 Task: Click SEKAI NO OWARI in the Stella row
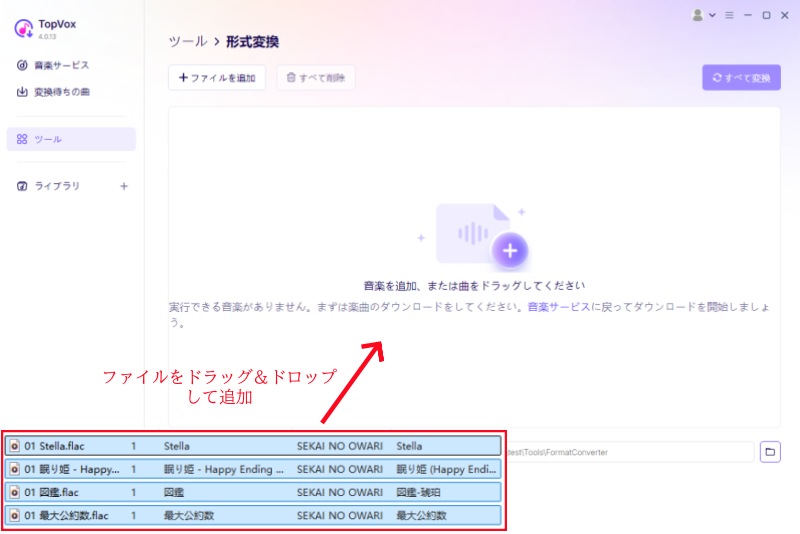(x=340, y=446)
